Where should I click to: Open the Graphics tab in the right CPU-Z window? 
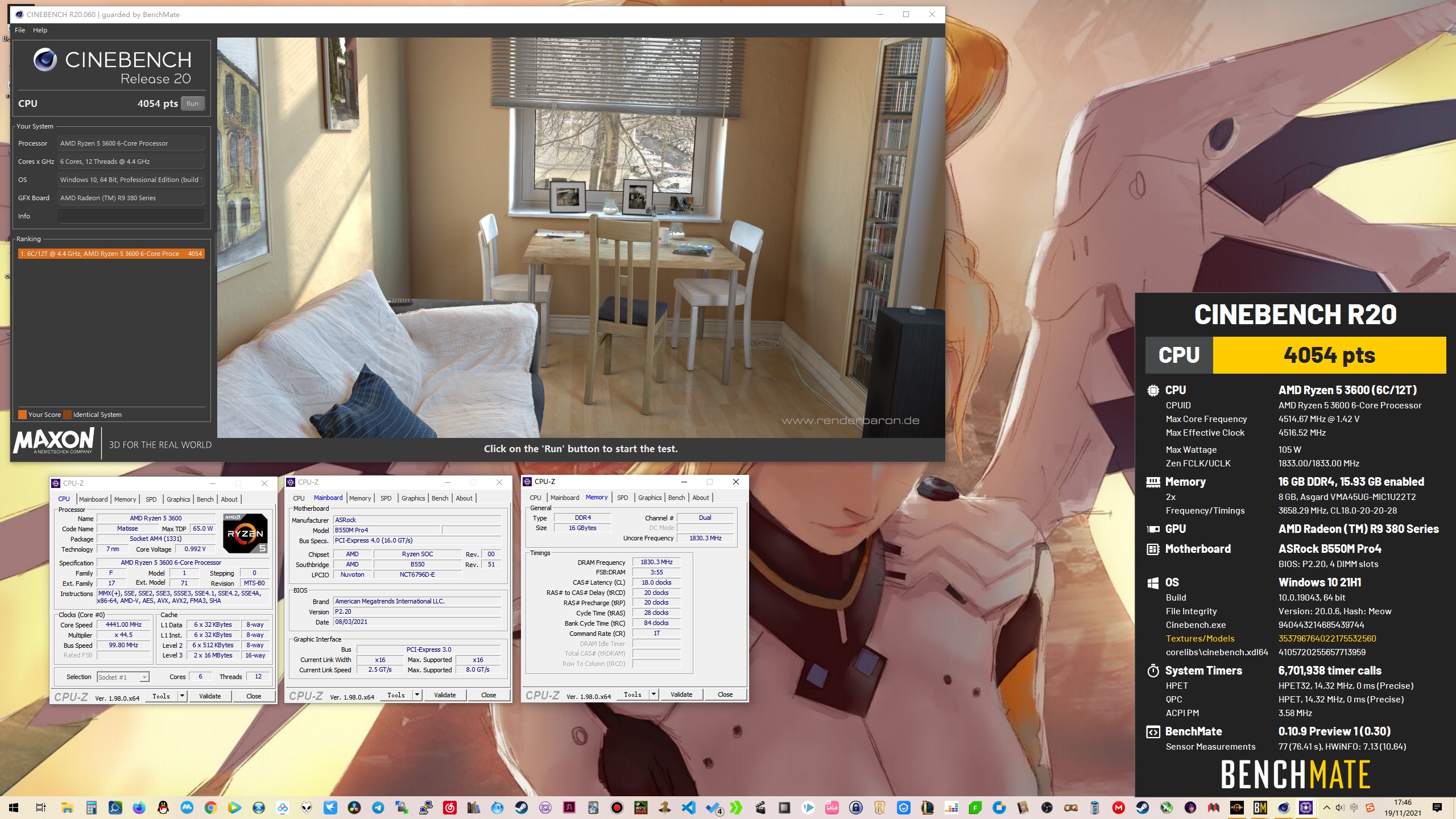coord(650,498)
